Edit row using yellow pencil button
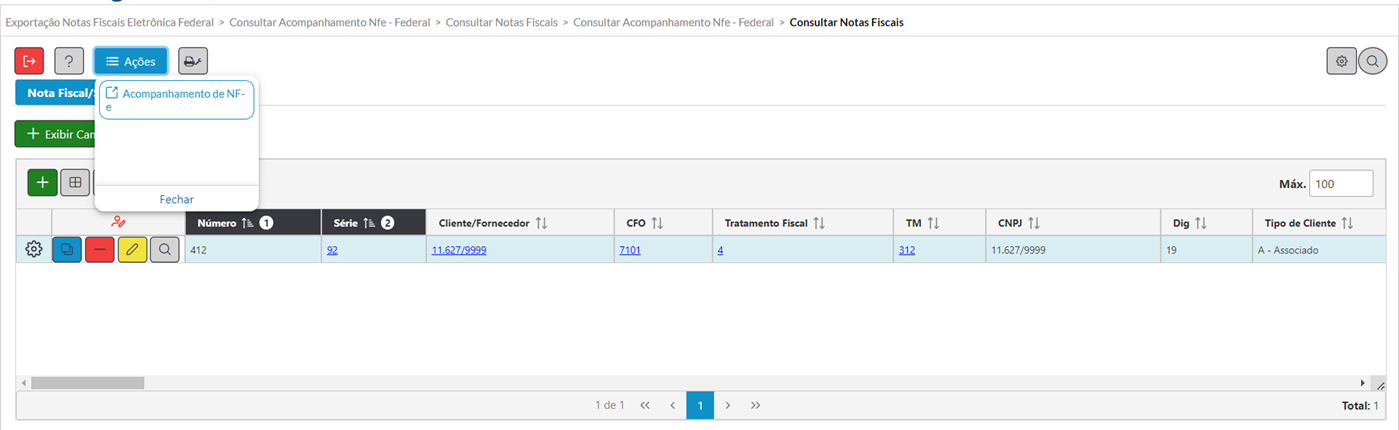 coord(132,250)
